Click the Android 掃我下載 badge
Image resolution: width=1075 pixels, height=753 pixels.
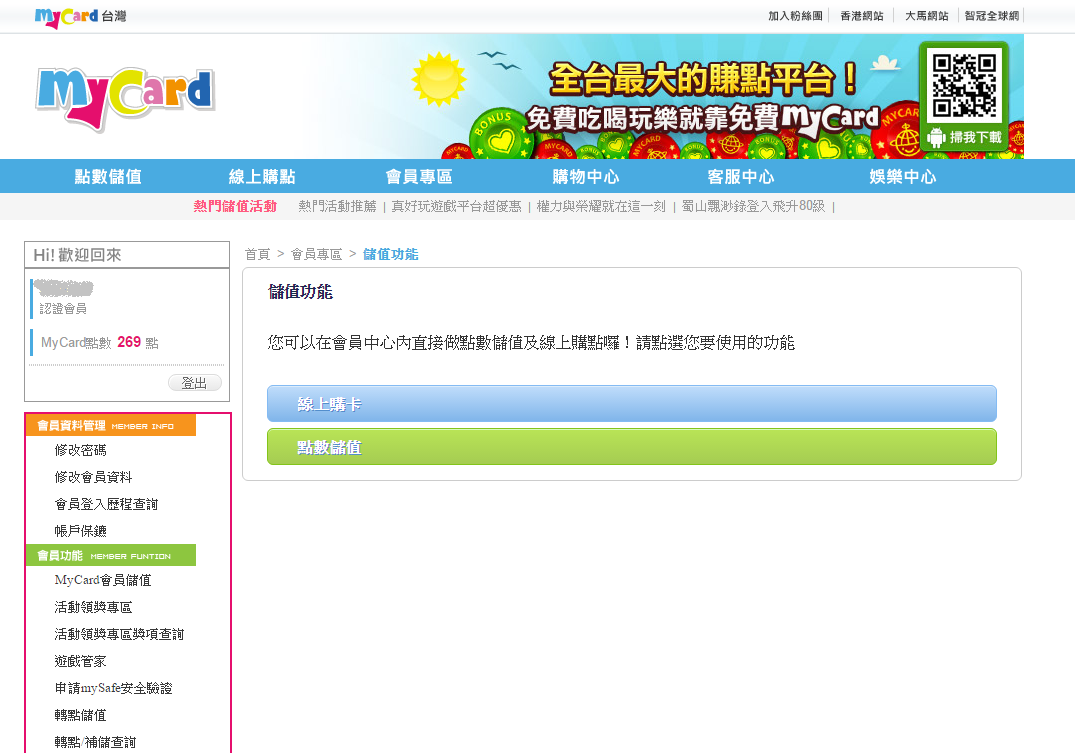[x=964, y=137]
